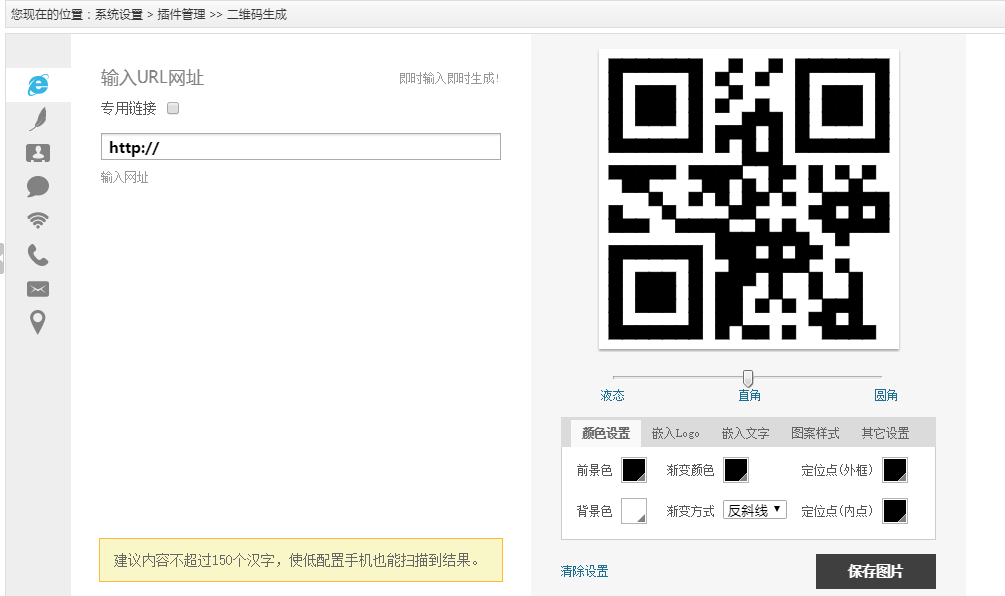Click the 清除设置 link

[584, 571]
